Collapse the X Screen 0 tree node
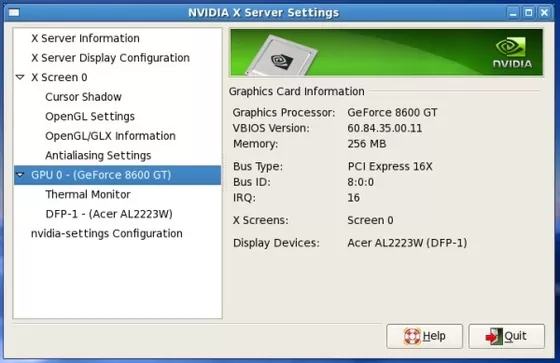The height and width of the screenshot is (363, 560). coord(20,77)
